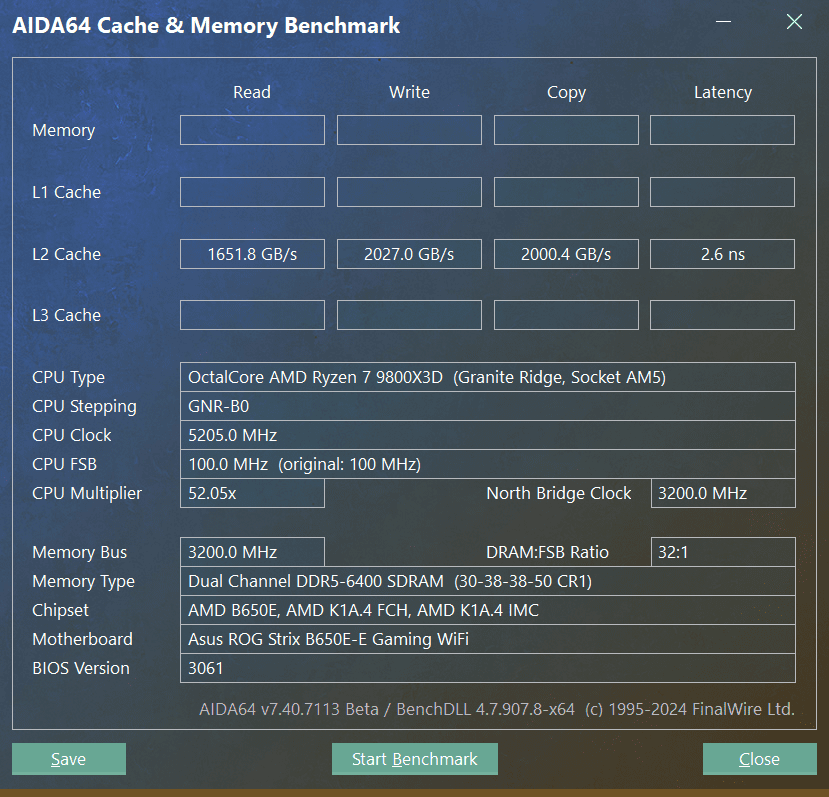
Task: Select the Memory Write result box
Action: click(409, 130)
